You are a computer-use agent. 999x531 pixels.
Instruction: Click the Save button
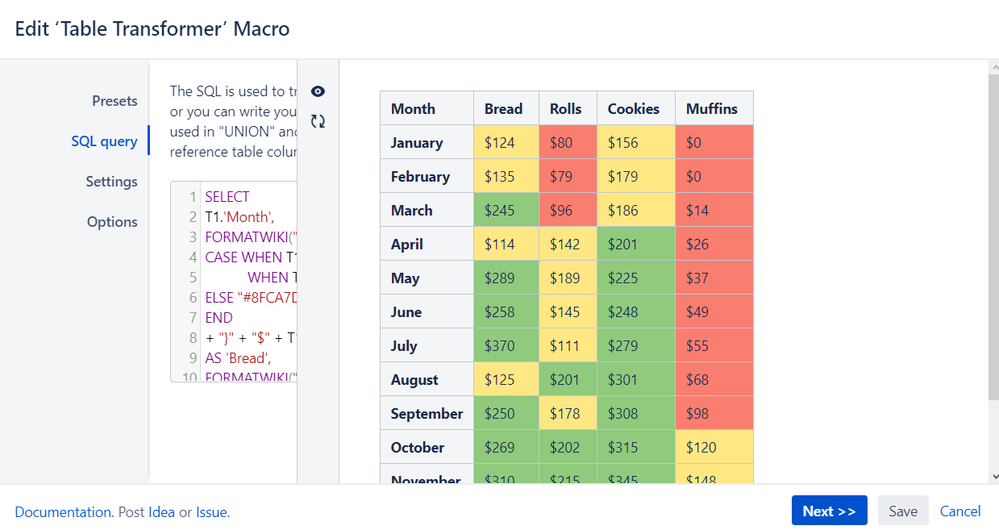(x=902, y=511)
